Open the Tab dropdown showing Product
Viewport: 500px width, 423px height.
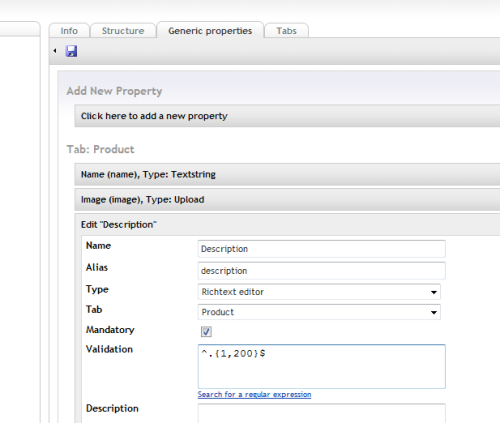(319, 312)
